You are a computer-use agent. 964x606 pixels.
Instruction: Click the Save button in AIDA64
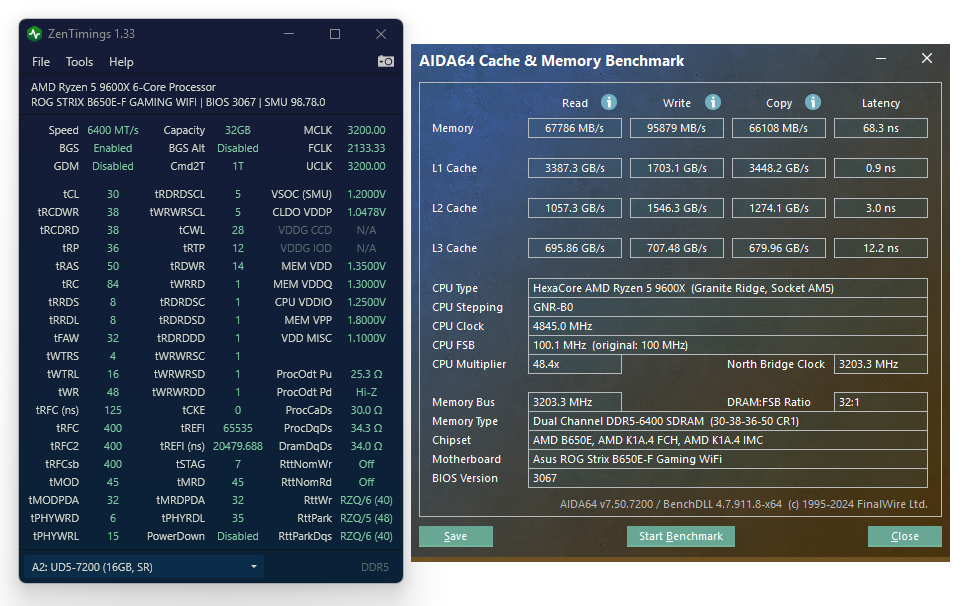click(x=456, y=536)
